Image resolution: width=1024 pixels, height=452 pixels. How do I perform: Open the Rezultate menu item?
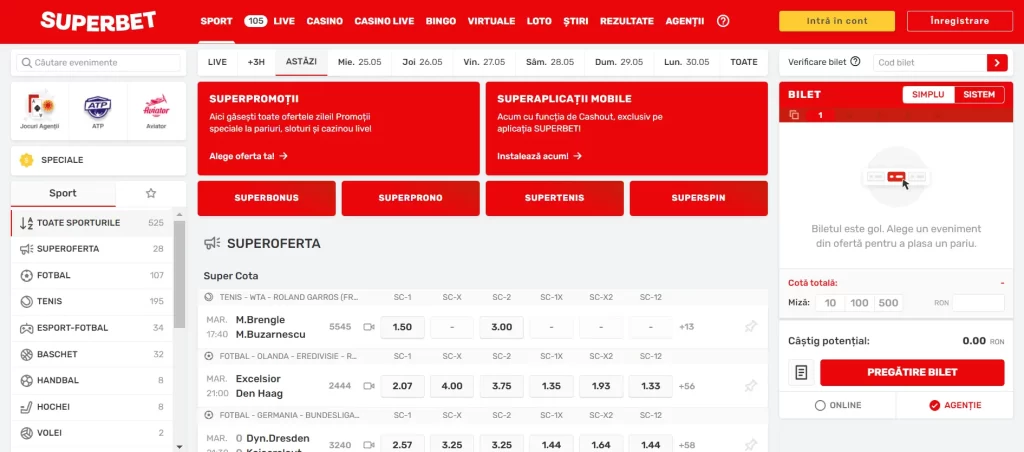pyautogui.click(x=627, y=21)
